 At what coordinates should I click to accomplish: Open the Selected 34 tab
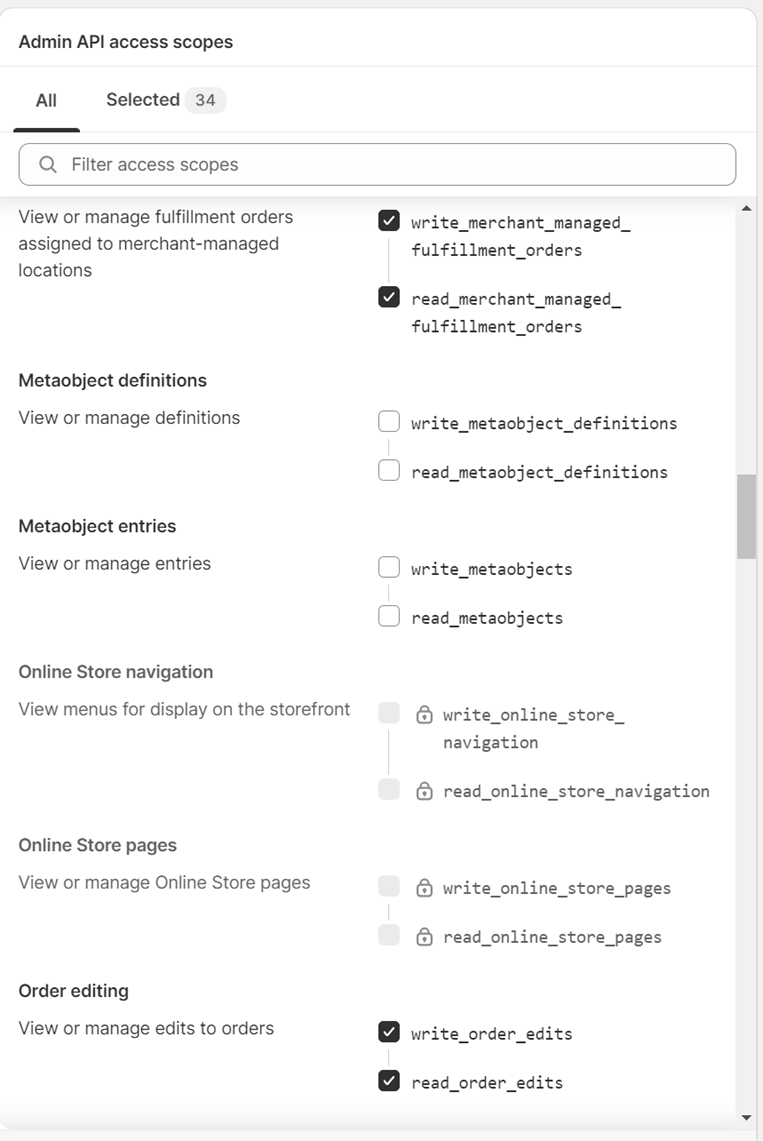[x=166, y=100]
